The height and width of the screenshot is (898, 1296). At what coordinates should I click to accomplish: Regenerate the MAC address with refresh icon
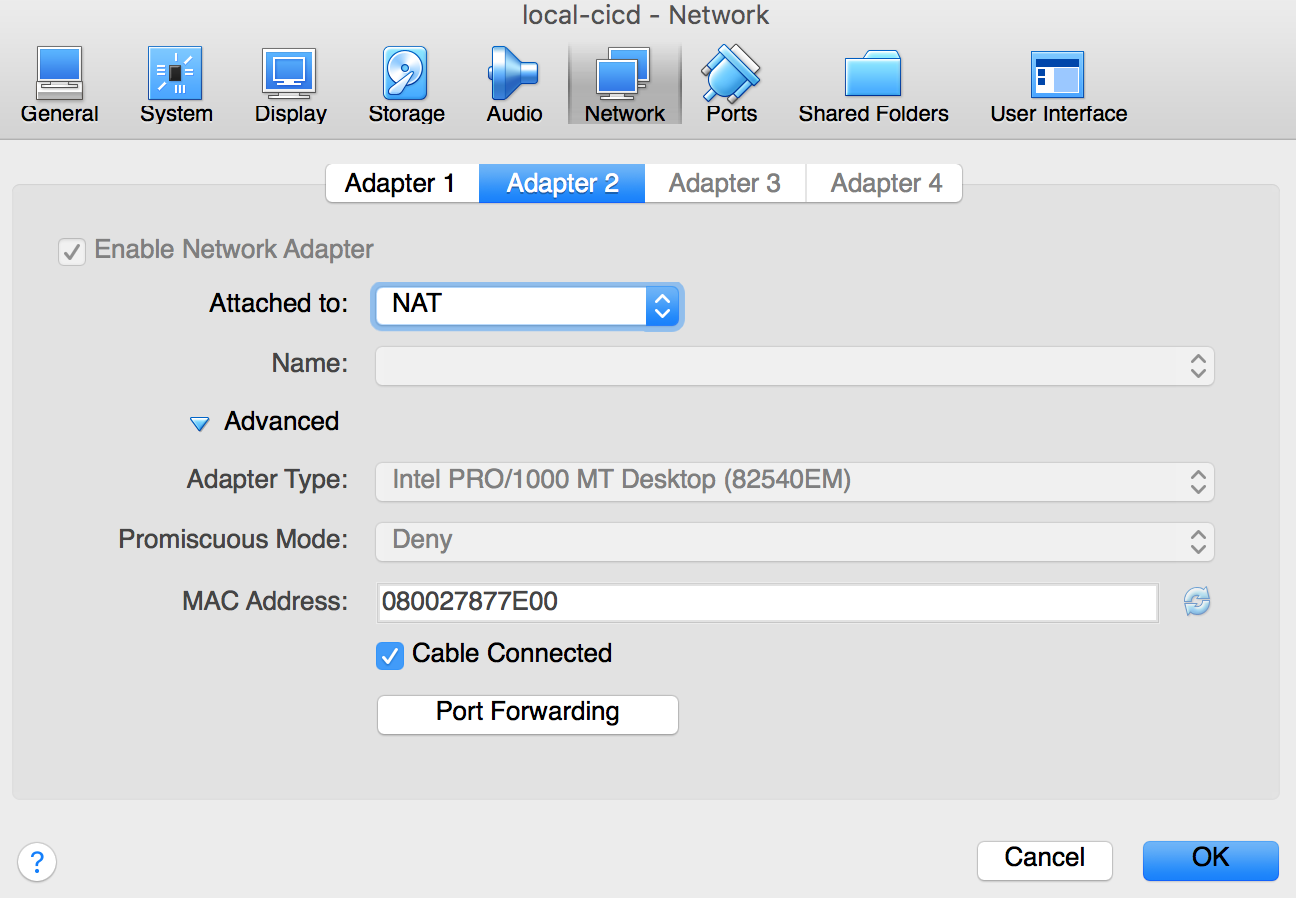(1197, 602)
